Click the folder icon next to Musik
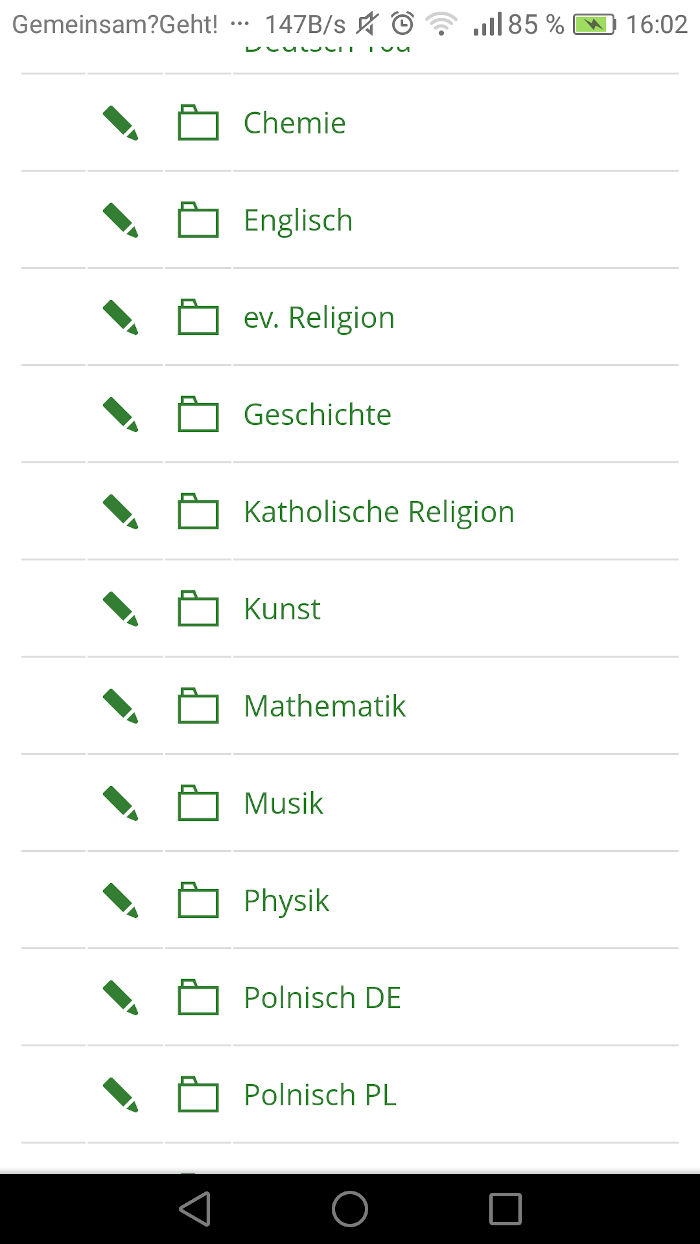The image size is (700, 1244). [198, 803]
